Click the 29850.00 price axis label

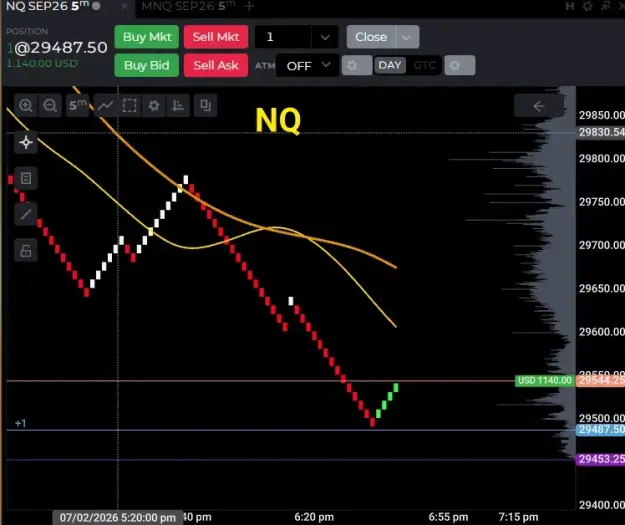click(601, 115)
